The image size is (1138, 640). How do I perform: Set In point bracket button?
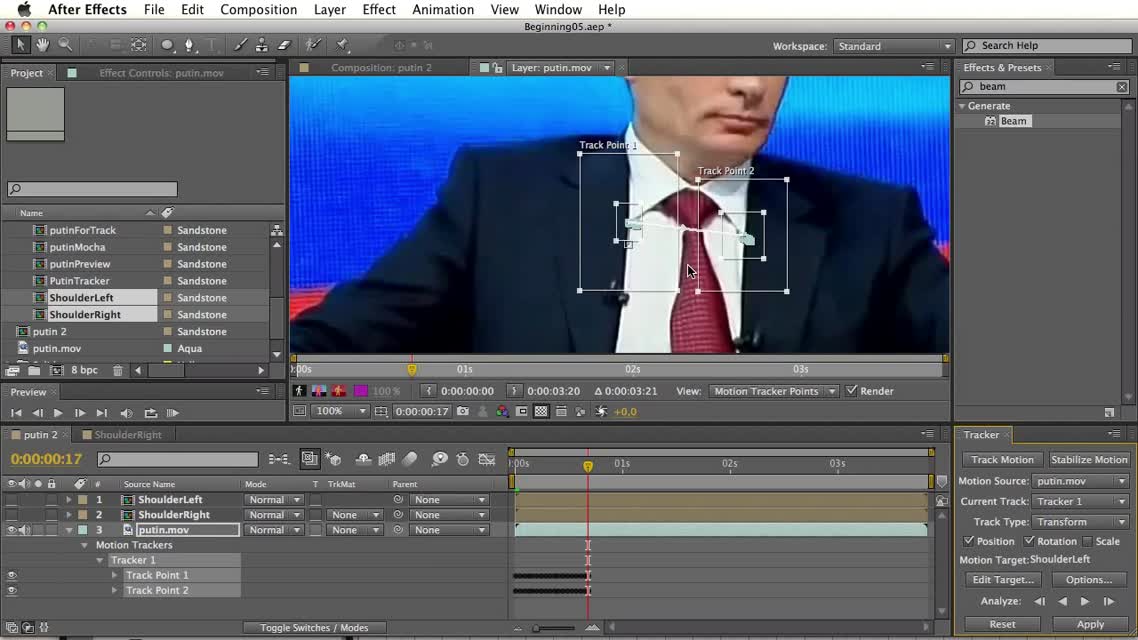[x=428, y=390]
